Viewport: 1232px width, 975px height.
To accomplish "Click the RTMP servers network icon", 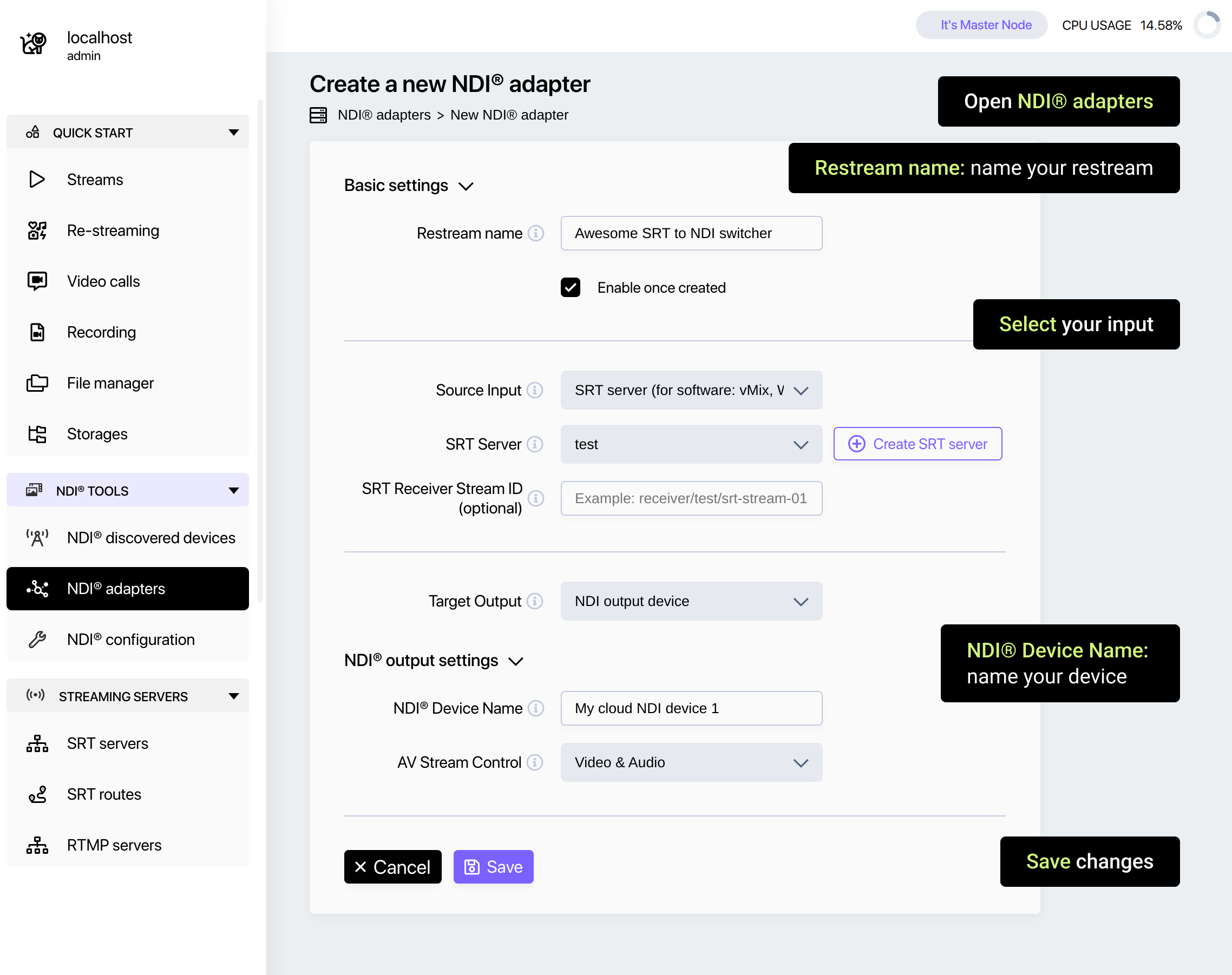I will [x=37, y=845].
